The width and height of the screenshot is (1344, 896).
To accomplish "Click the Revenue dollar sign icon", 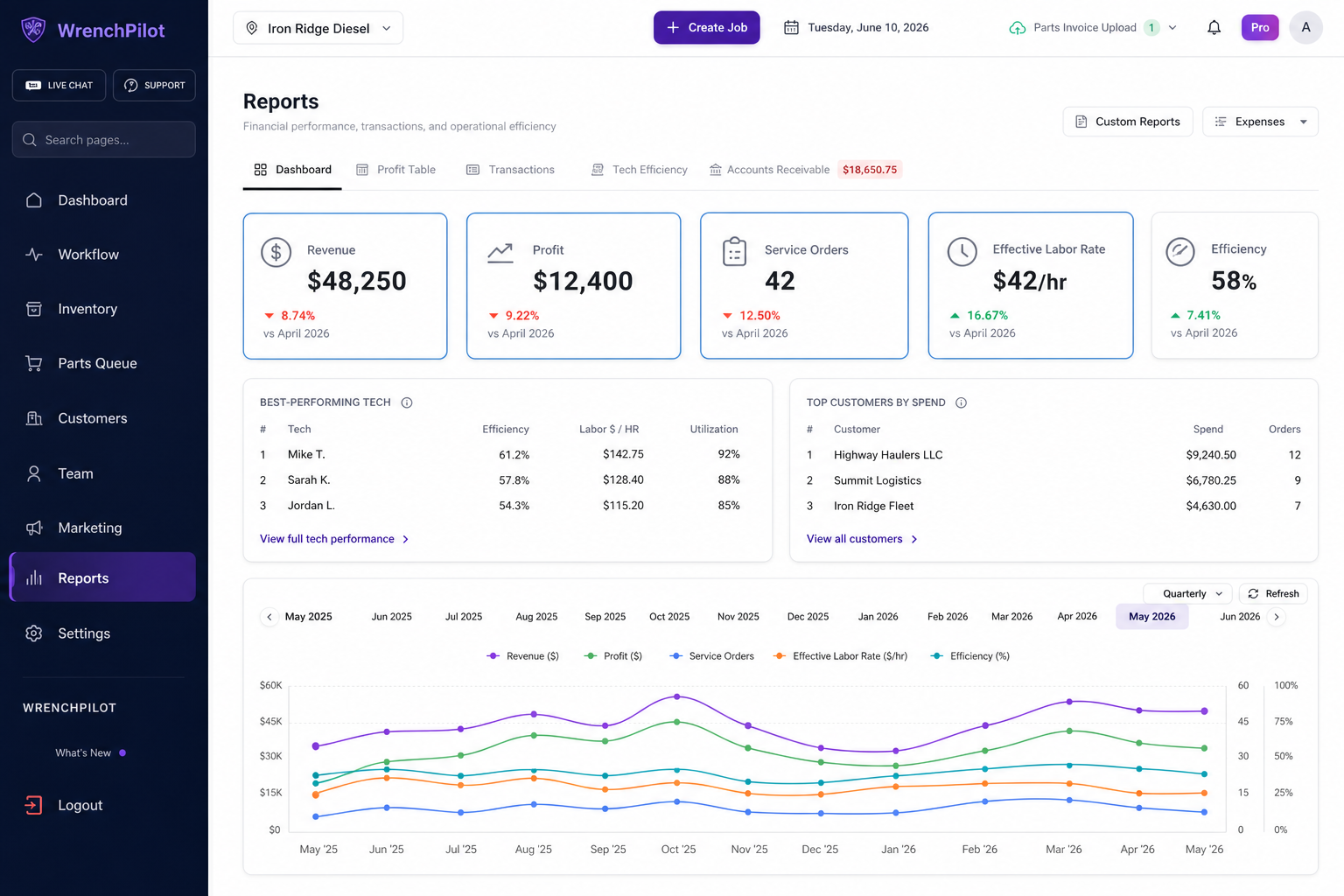I will (276, 253).
